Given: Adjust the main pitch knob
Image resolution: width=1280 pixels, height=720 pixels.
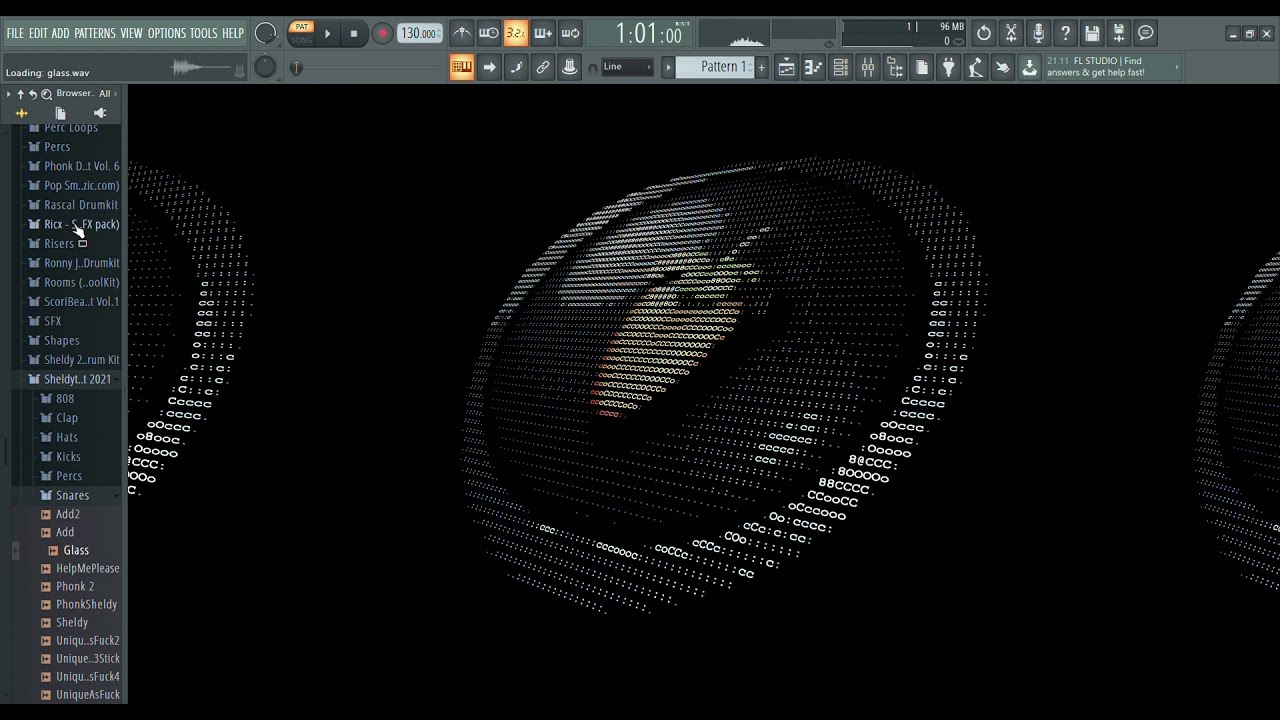Looking at the screenshot, I should [265, 67].
